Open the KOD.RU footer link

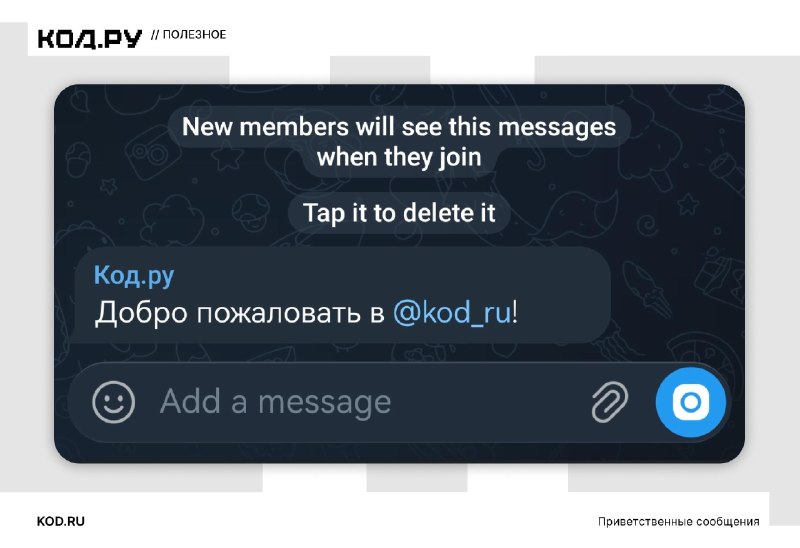click(61, 521)
